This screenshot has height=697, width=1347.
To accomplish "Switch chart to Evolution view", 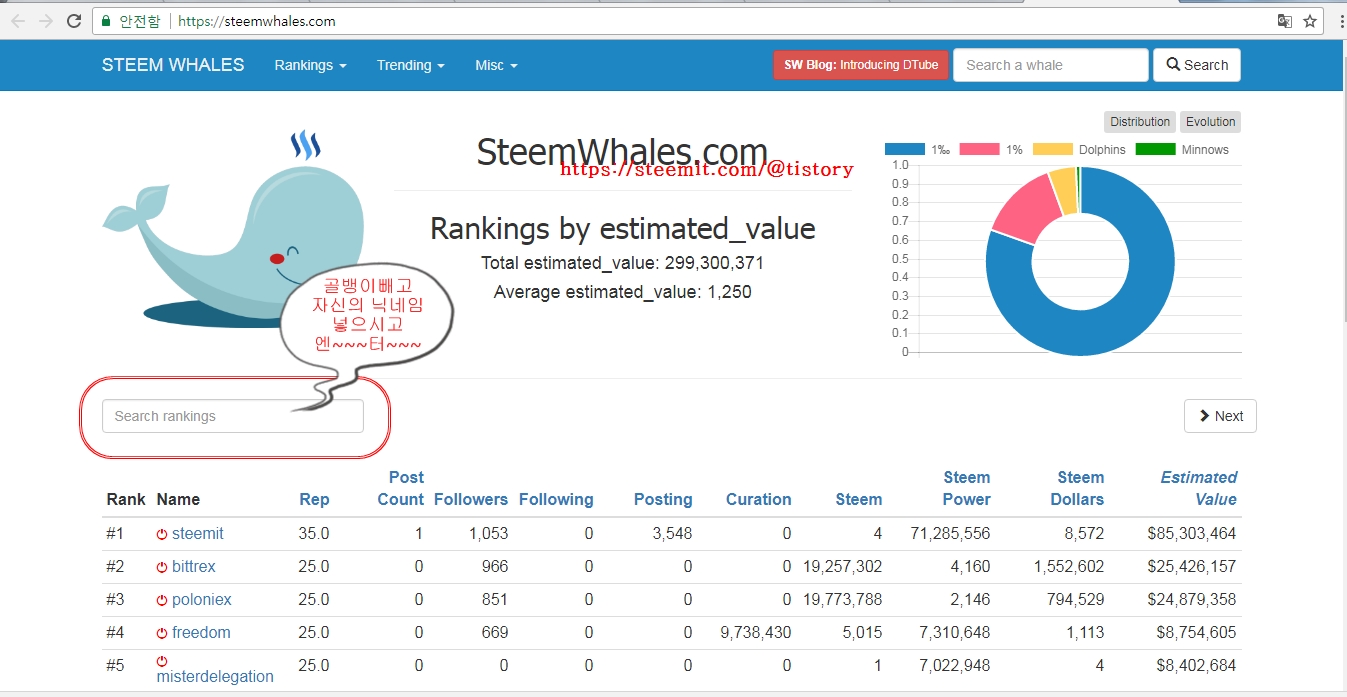I will point(1210,122).
